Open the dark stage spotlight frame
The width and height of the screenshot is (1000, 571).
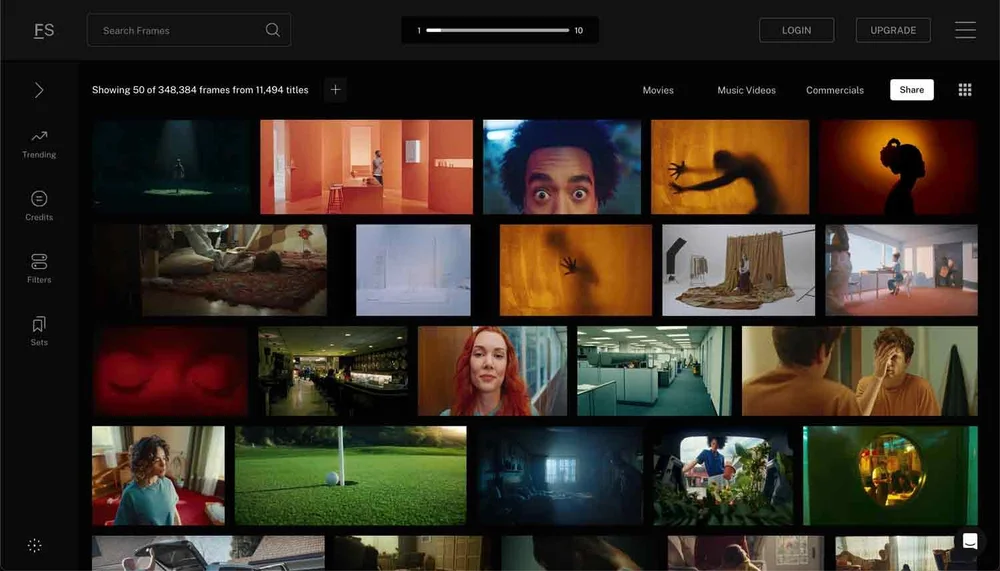172,167
